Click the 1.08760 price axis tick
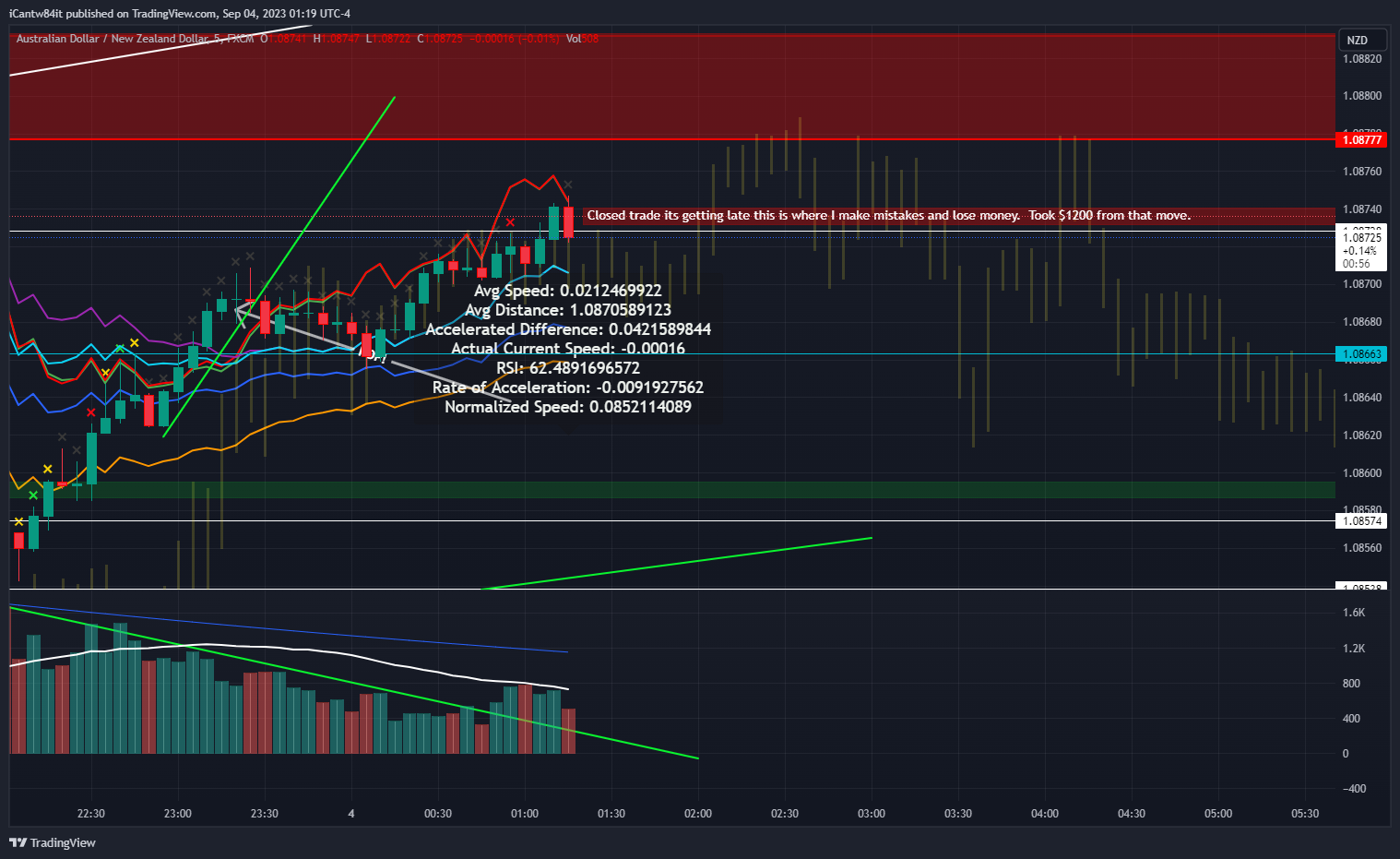The height and width of the screenshot is (859, 1400). click(1362, 172)
